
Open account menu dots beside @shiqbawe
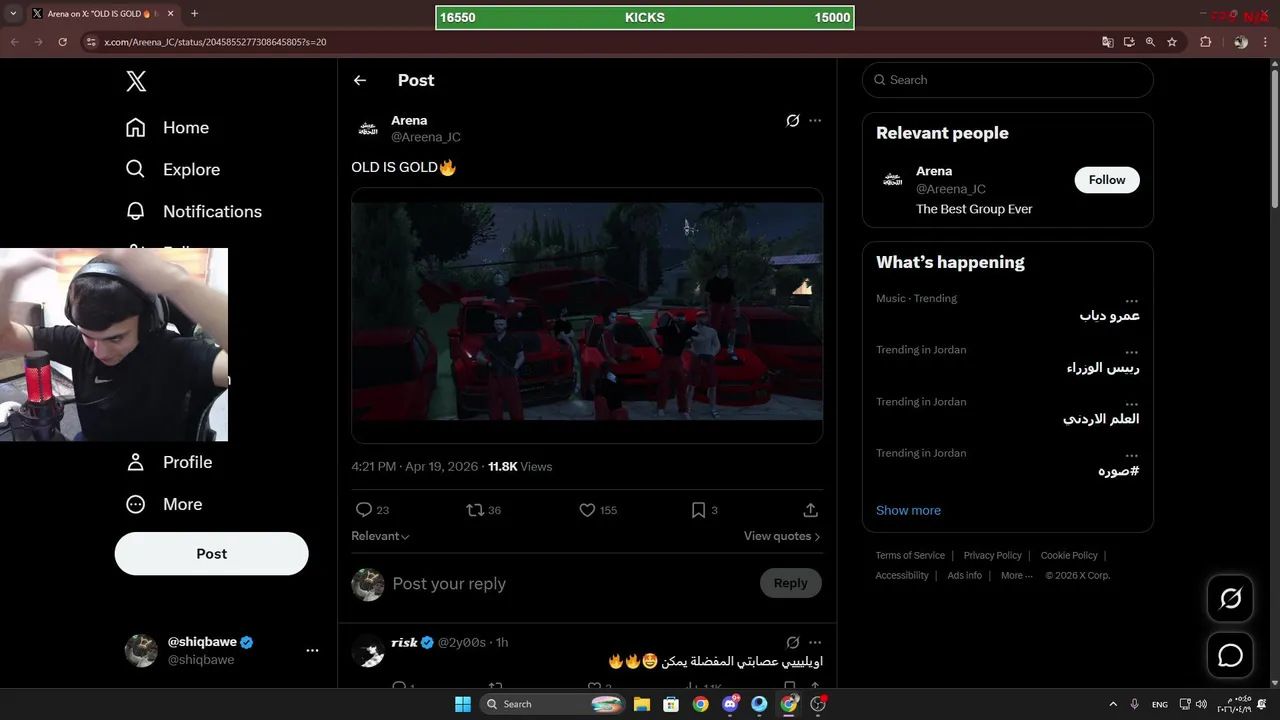[312, 650]
